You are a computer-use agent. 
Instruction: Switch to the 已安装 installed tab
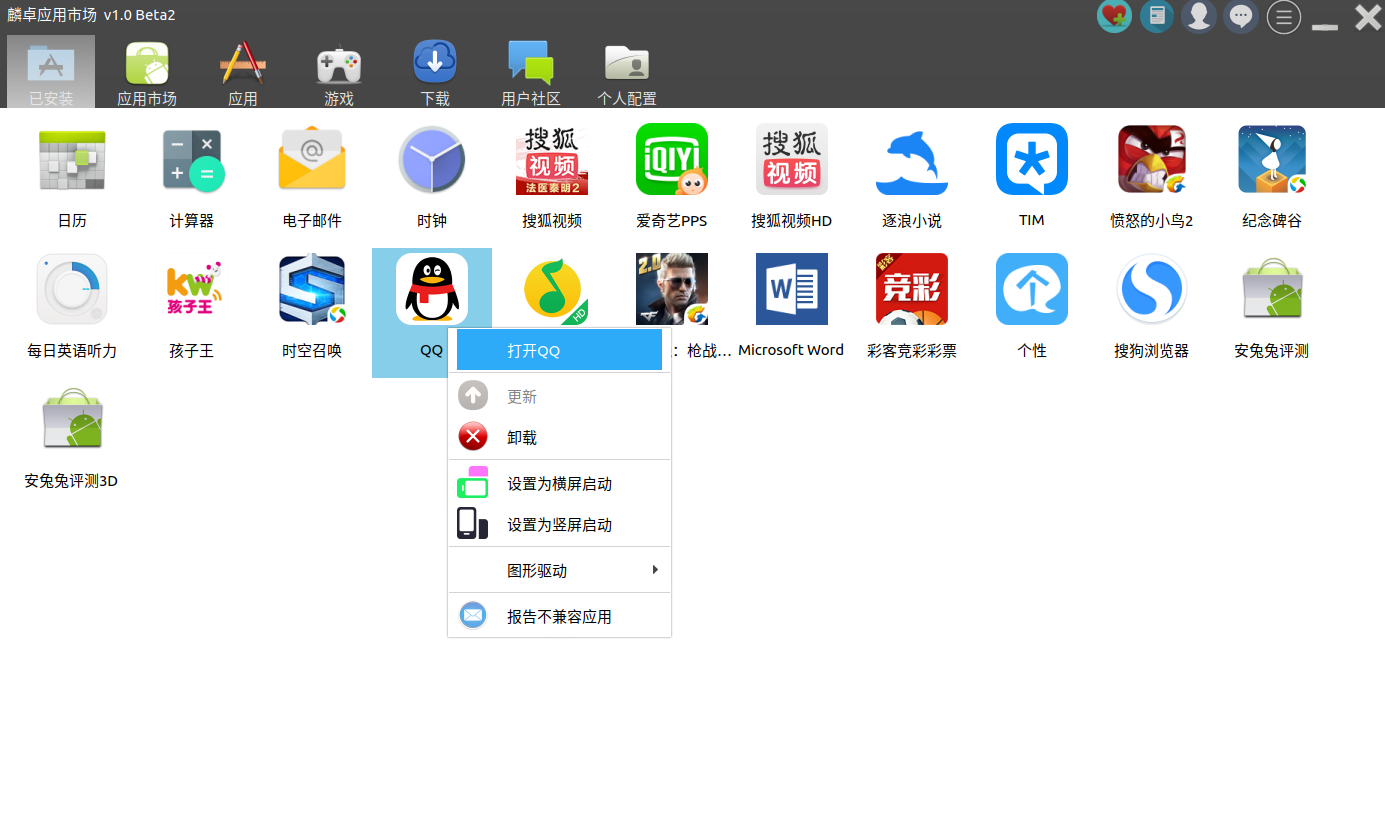(x=51, y=71)
